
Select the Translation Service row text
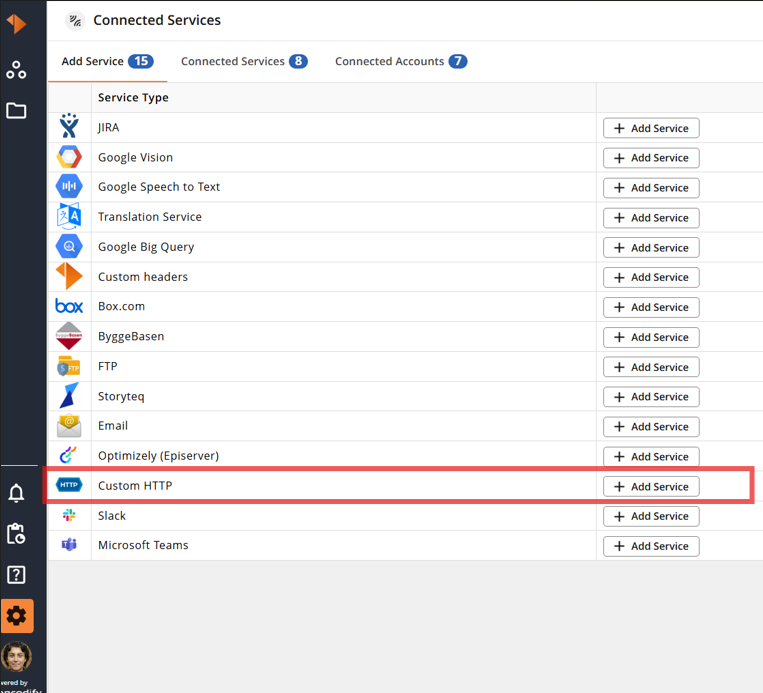click(149, 217)
